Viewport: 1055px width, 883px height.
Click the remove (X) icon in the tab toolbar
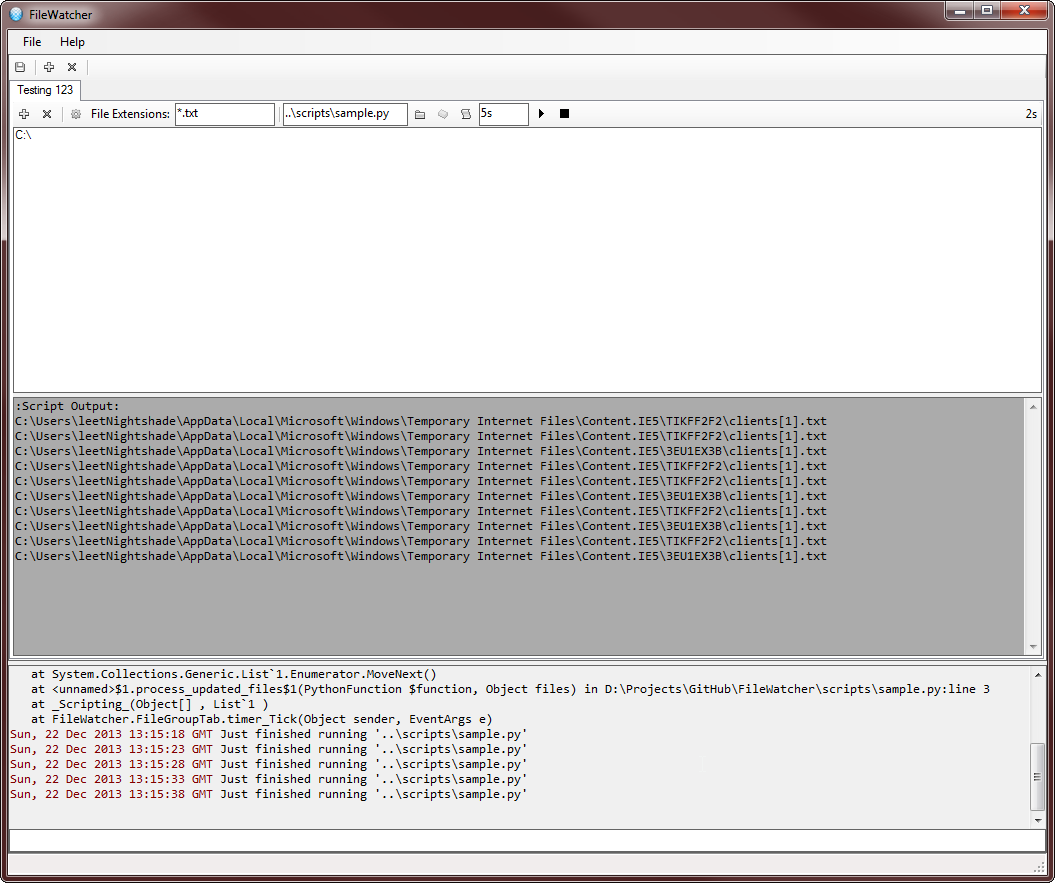click(x=46, y=114)
